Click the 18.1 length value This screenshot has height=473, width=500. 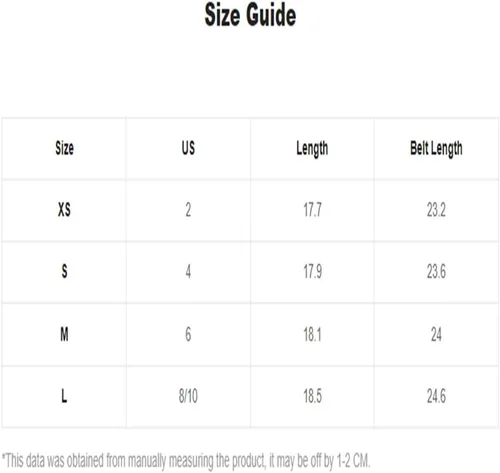click(312, 334)
